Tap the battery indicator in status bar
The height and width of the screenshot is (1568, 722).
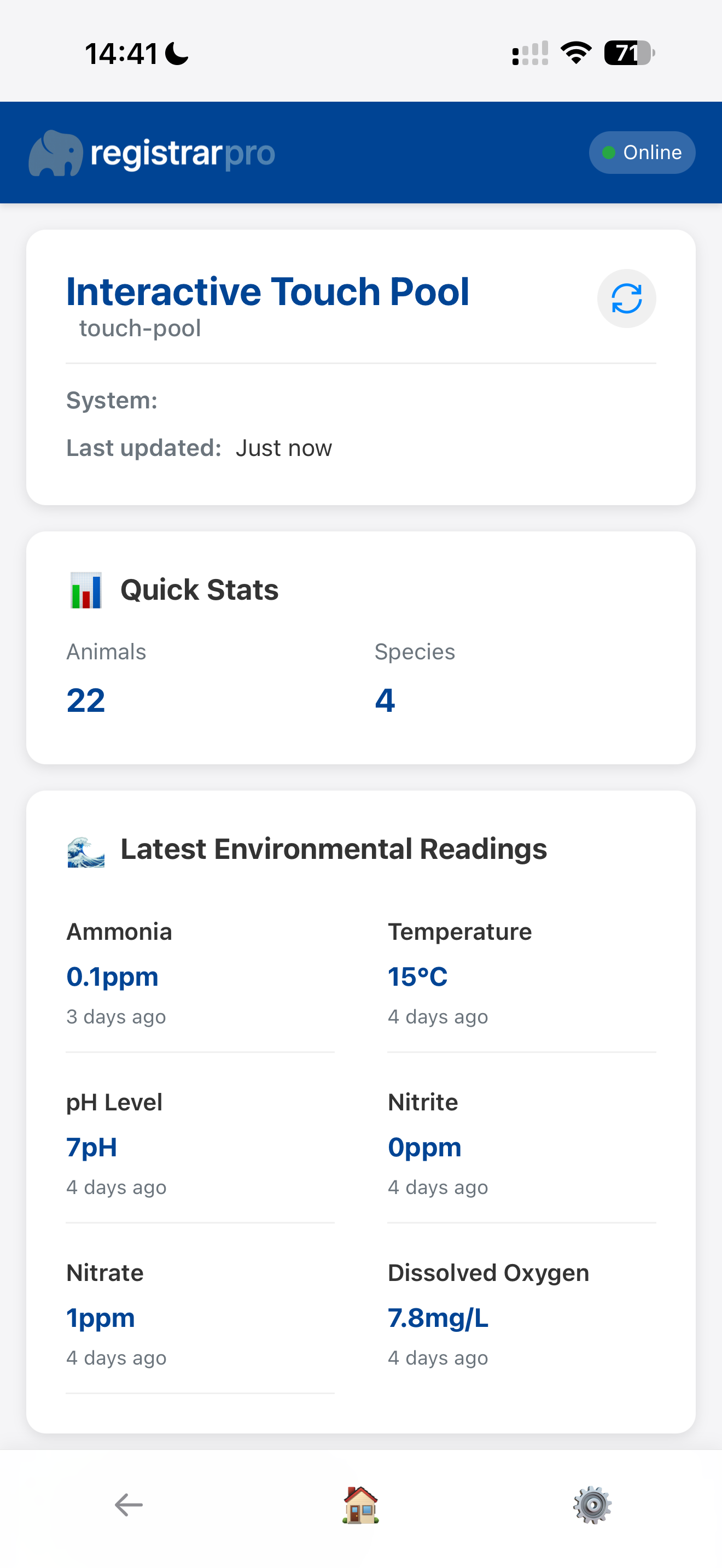click(x=629, y=53)
